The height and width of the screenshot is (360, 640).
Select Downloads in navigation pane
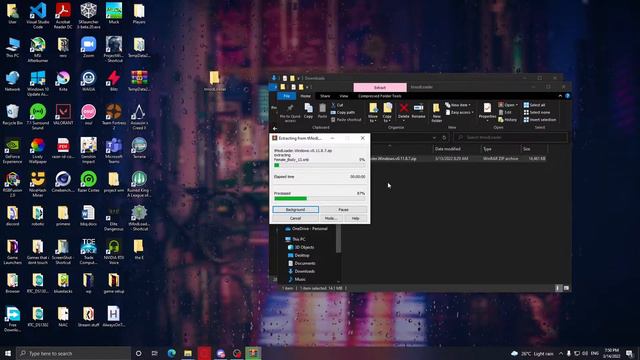pyautogui.click(x=302, y=271)
